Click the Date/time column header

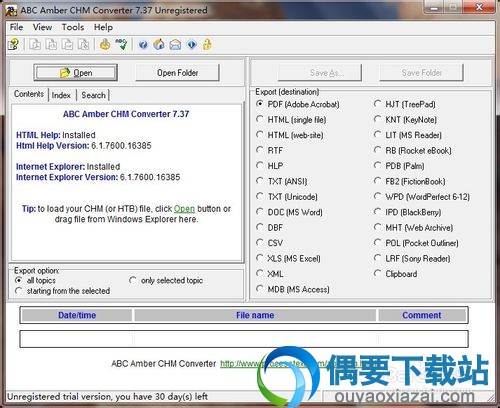[x=77, y=315]
